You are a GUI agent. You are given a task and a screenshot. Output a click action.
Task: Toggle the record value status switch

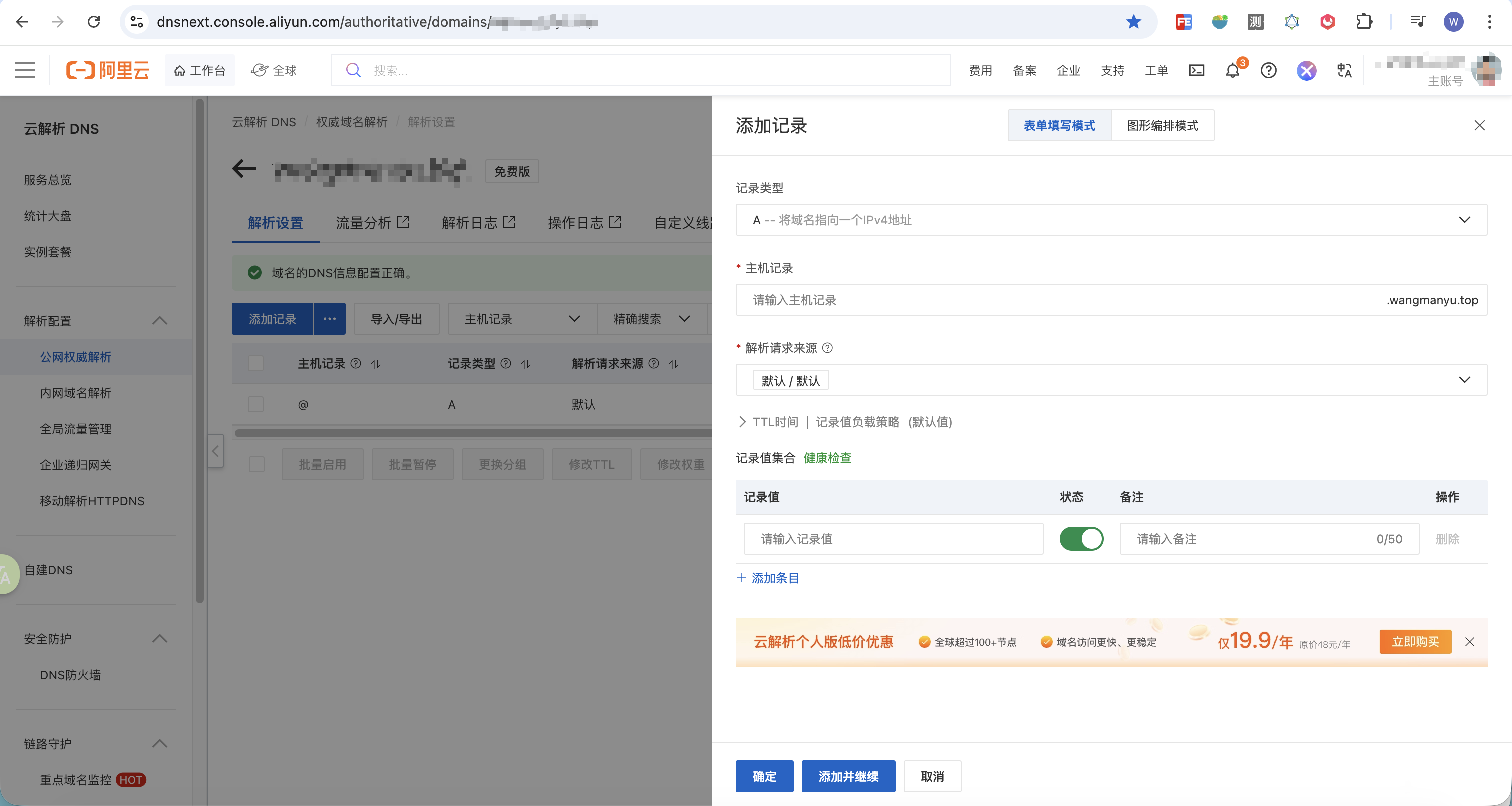1081,539
